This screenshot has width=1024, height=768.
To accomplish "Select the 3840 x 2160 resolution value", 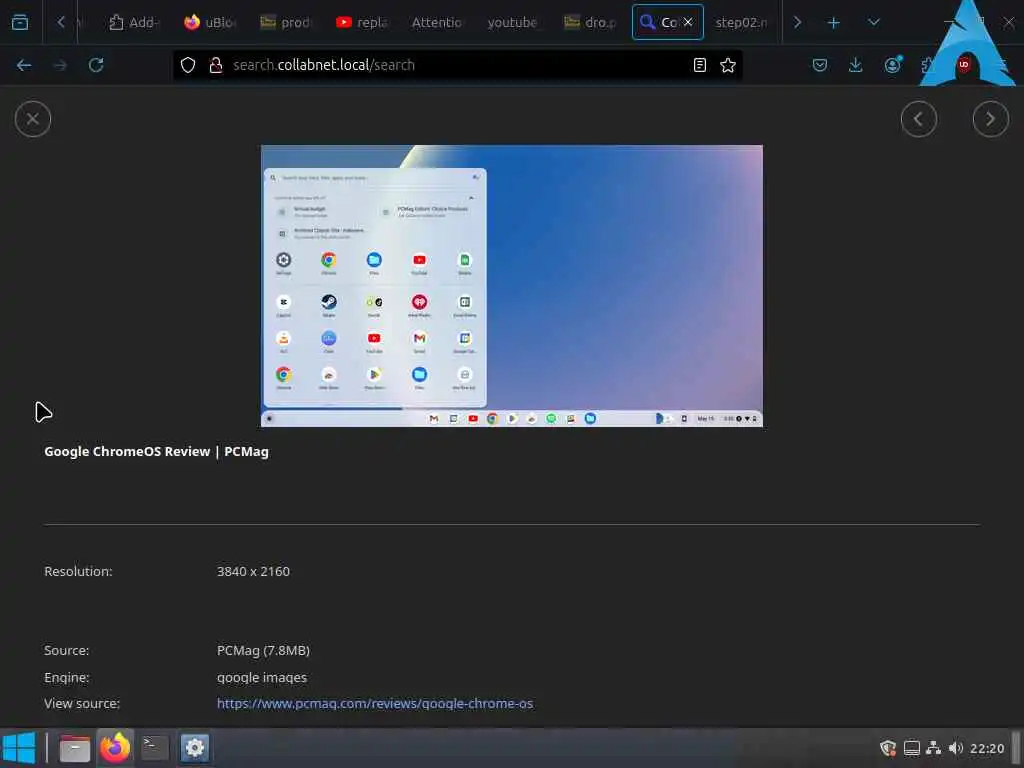I will [253, 571].
